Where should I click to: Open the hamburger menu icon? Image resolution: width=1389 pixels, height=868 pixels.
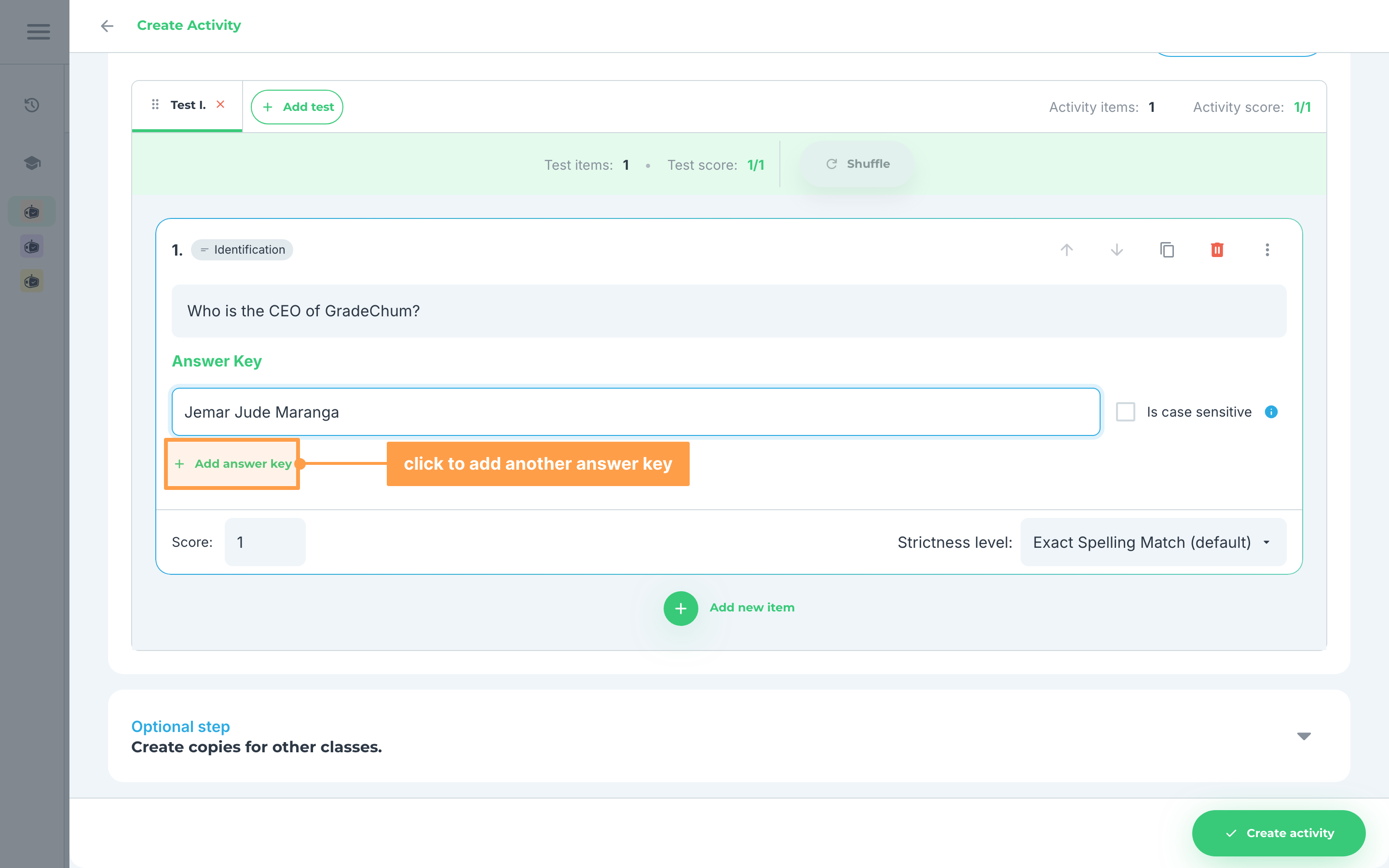(38, 31)
